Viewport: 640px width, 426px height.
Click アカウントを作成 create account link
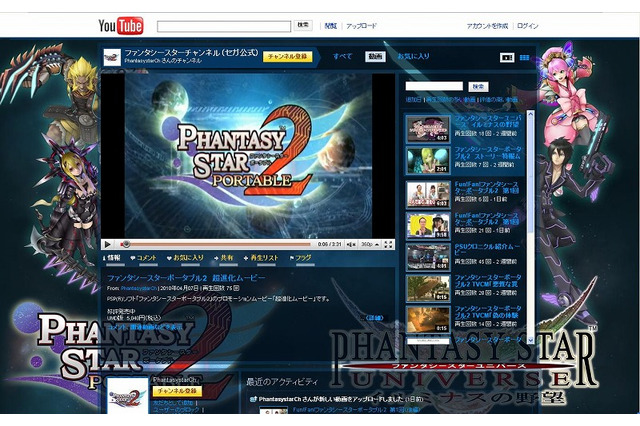(x=487, y=26)
